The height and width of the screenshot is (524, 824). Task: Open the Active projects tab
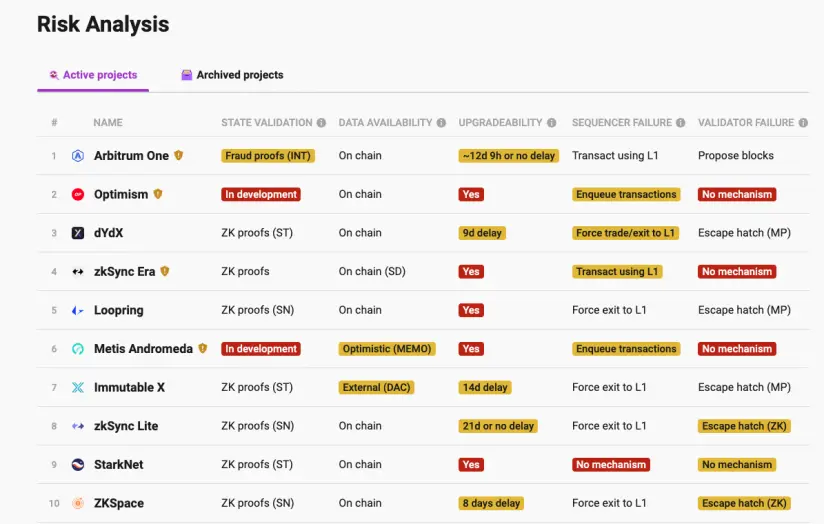[93, 75]
